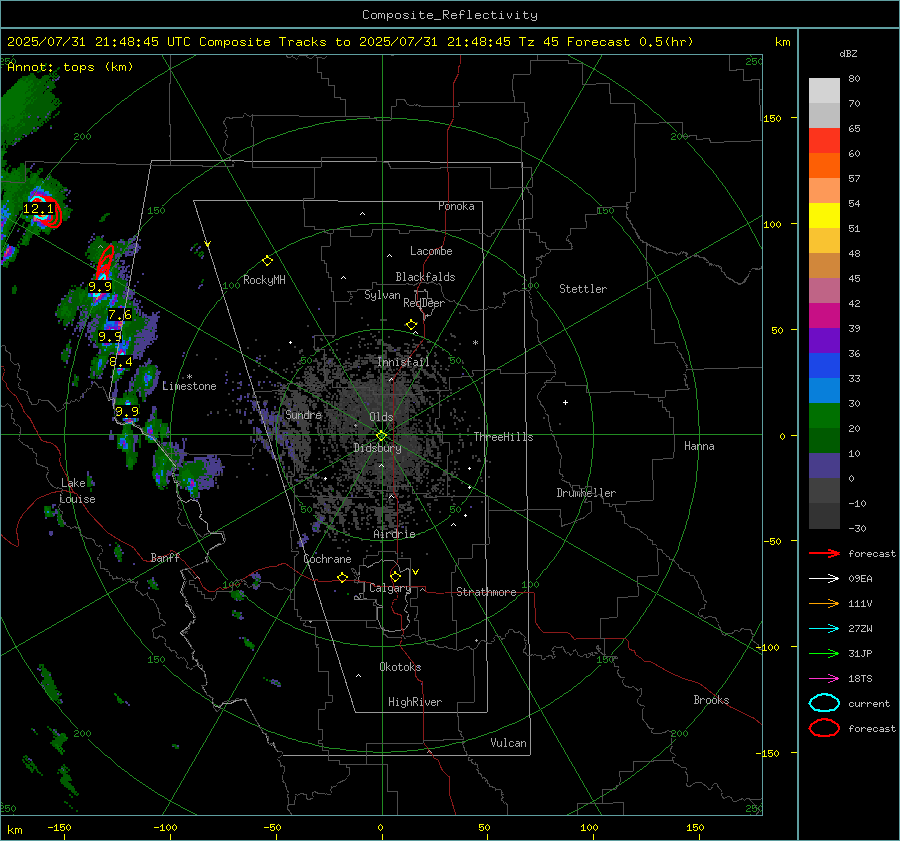Click the Banff town label
This screenshot has height=841, width=900.
(x=165, y=557)
